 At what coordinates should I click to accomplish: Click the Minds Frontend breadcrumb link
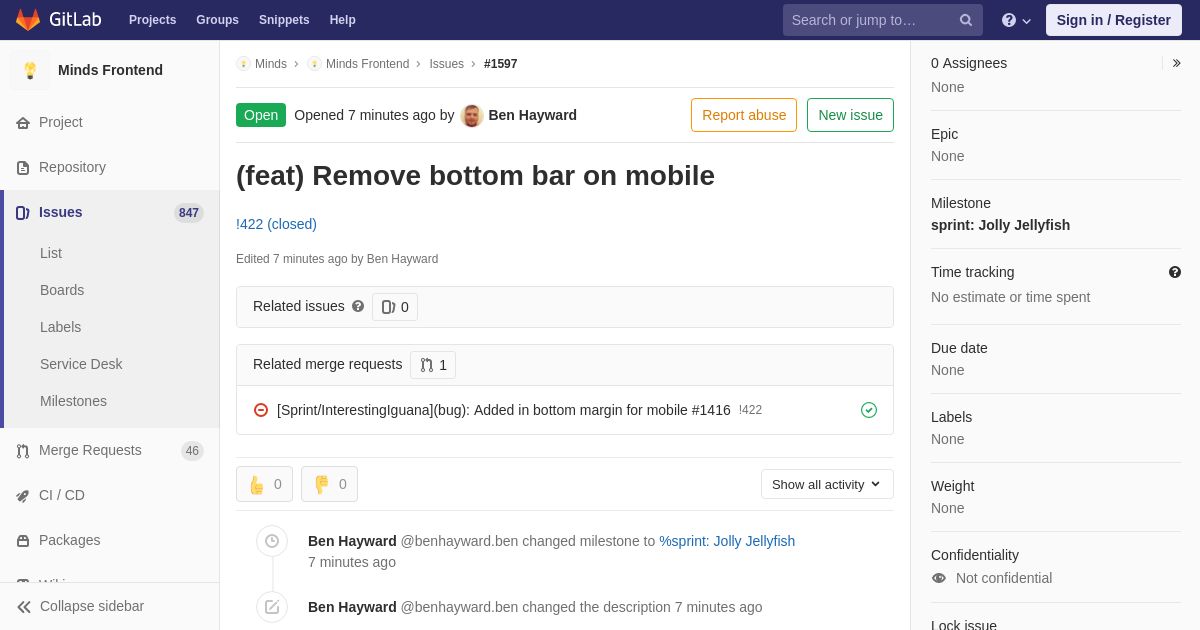(x=367, y=64)
